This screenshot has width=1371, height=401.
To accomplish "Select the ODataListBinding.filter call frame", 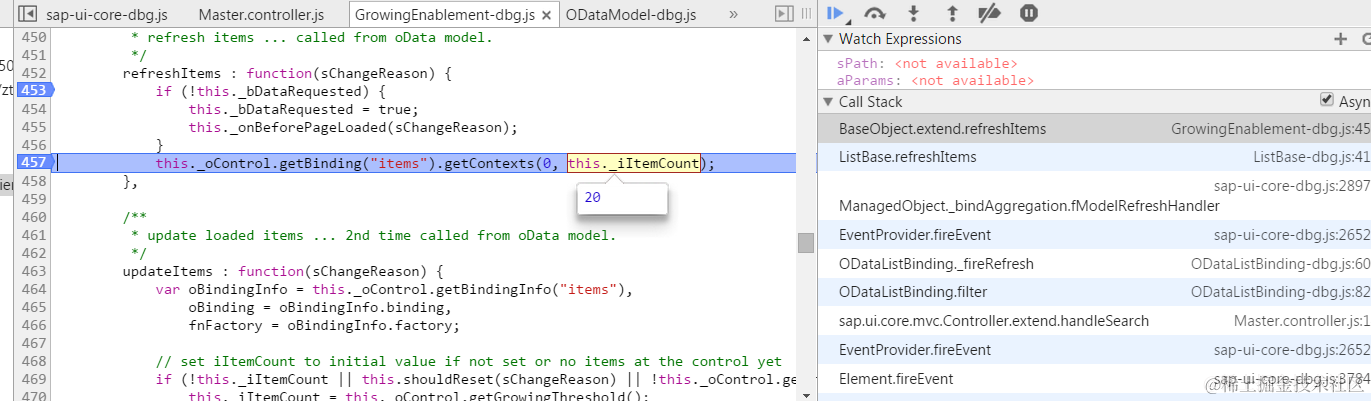I will coord(1094,293).
